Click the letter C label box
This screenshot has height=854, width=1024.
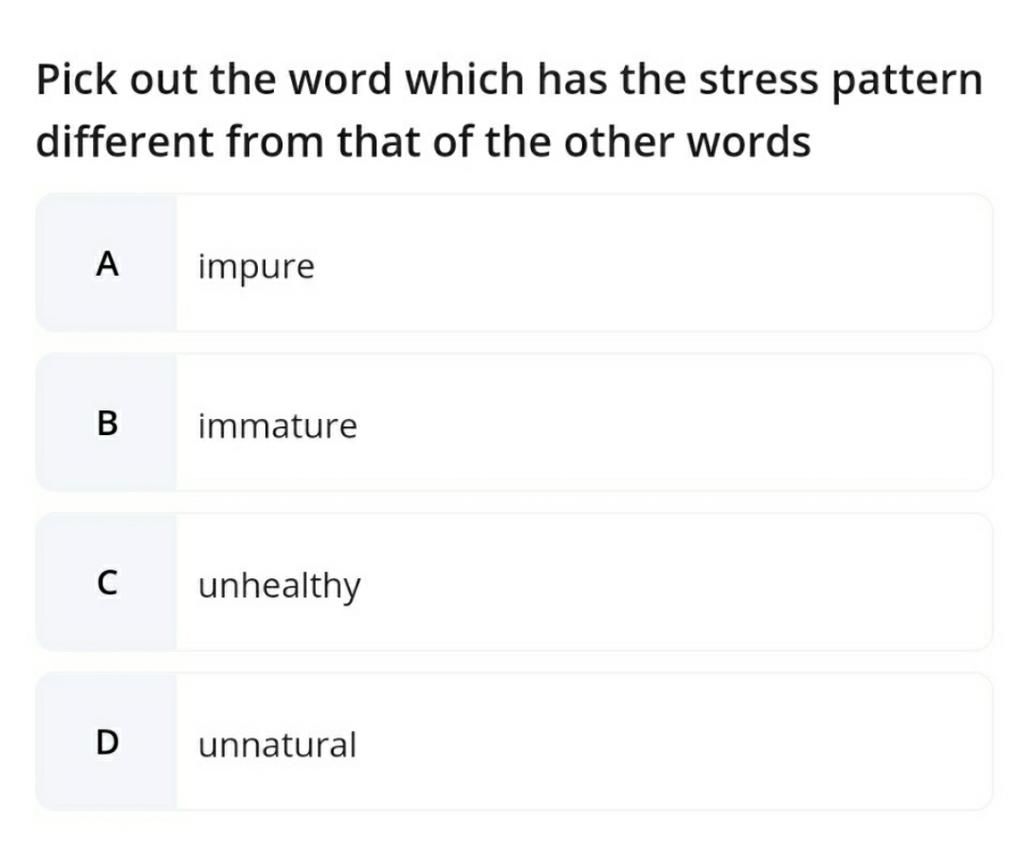pyautogui.click(x=106, y=582)
